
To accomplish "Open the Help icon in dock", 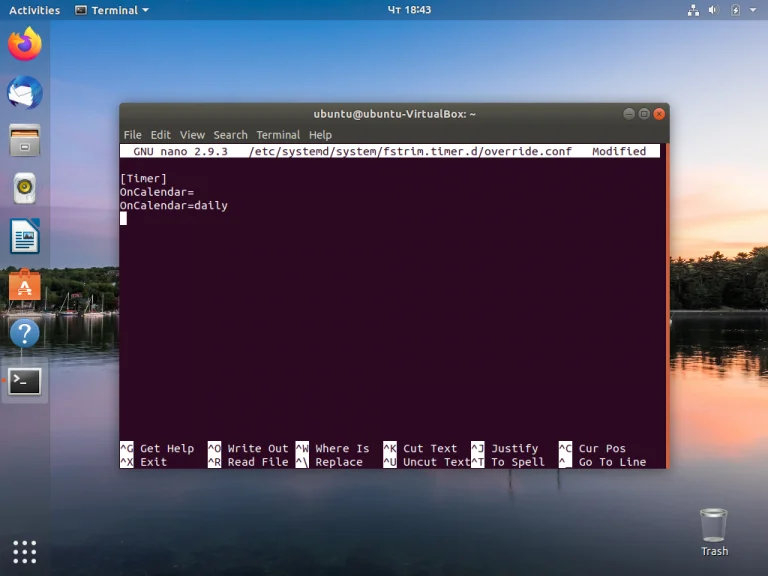I will (25, 333).
